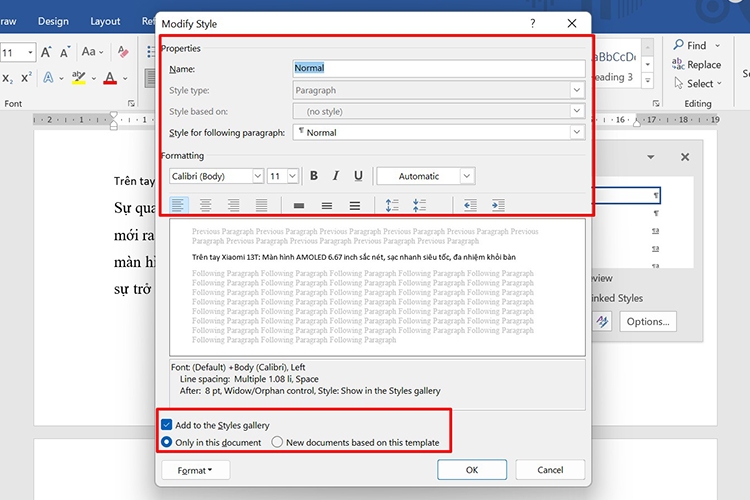Confirm changes with the OK button
Viewport: 750px width, 500px height.
coord(472,470)
